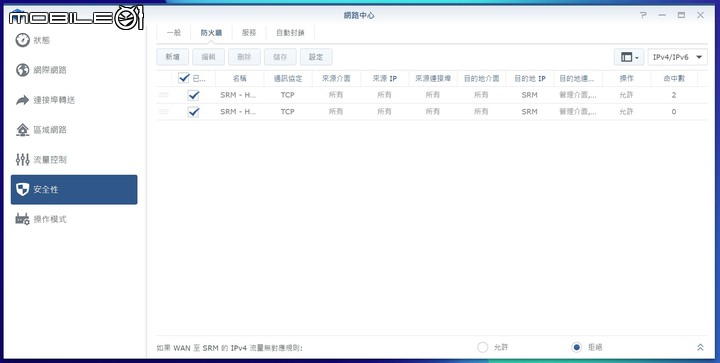Sort by the 名稱 column header
The width and height of the screenshot is (720, 363).
[x=239, y=78]
